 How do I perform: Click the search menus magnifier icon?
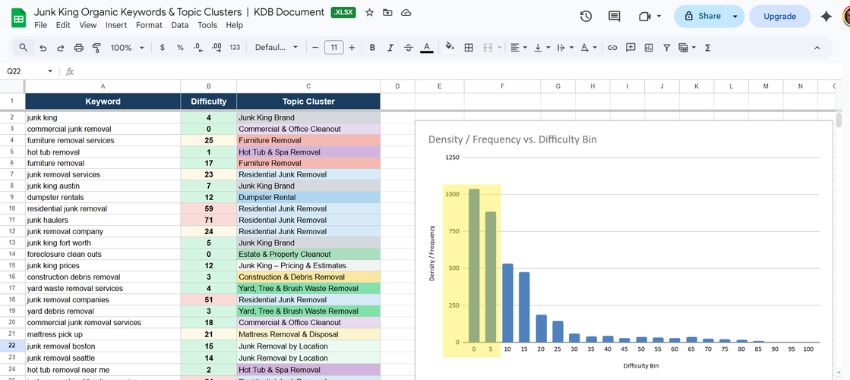[23, 48]
